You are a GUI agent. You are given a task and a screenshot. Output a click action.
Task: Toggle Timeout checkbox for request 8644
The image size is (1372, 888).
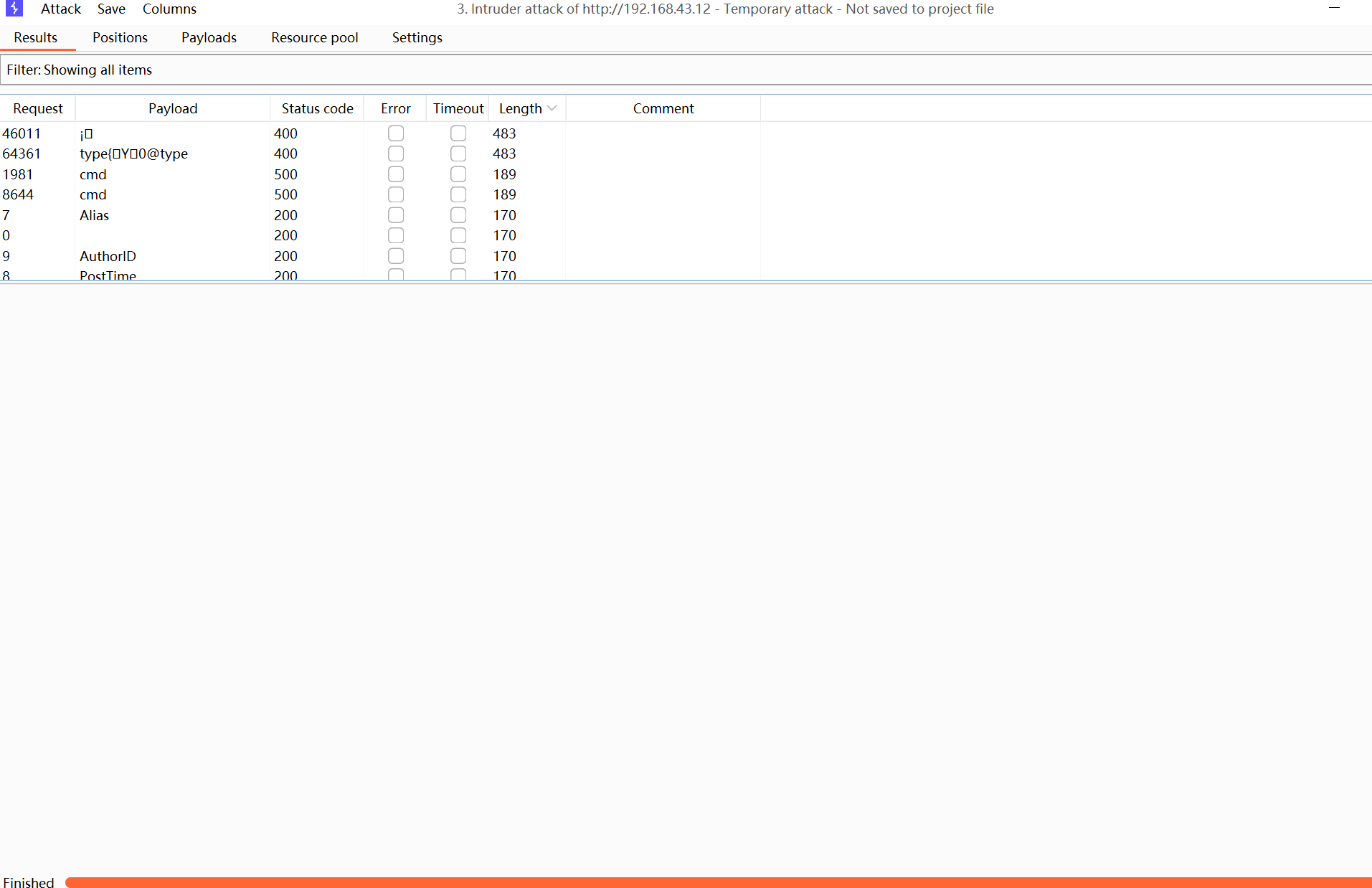pos(458,194)
